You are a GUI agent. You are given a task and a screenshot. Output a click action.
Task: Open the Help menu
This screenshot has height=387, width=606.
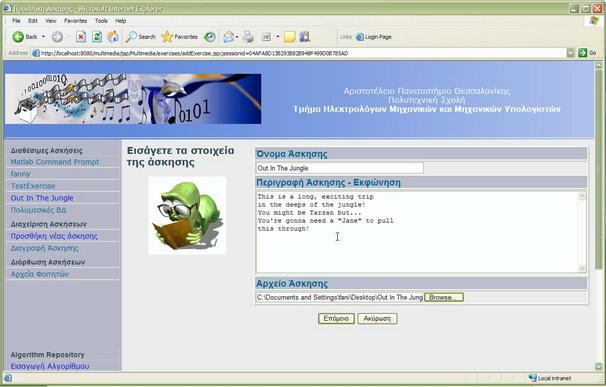coord(121,20)
